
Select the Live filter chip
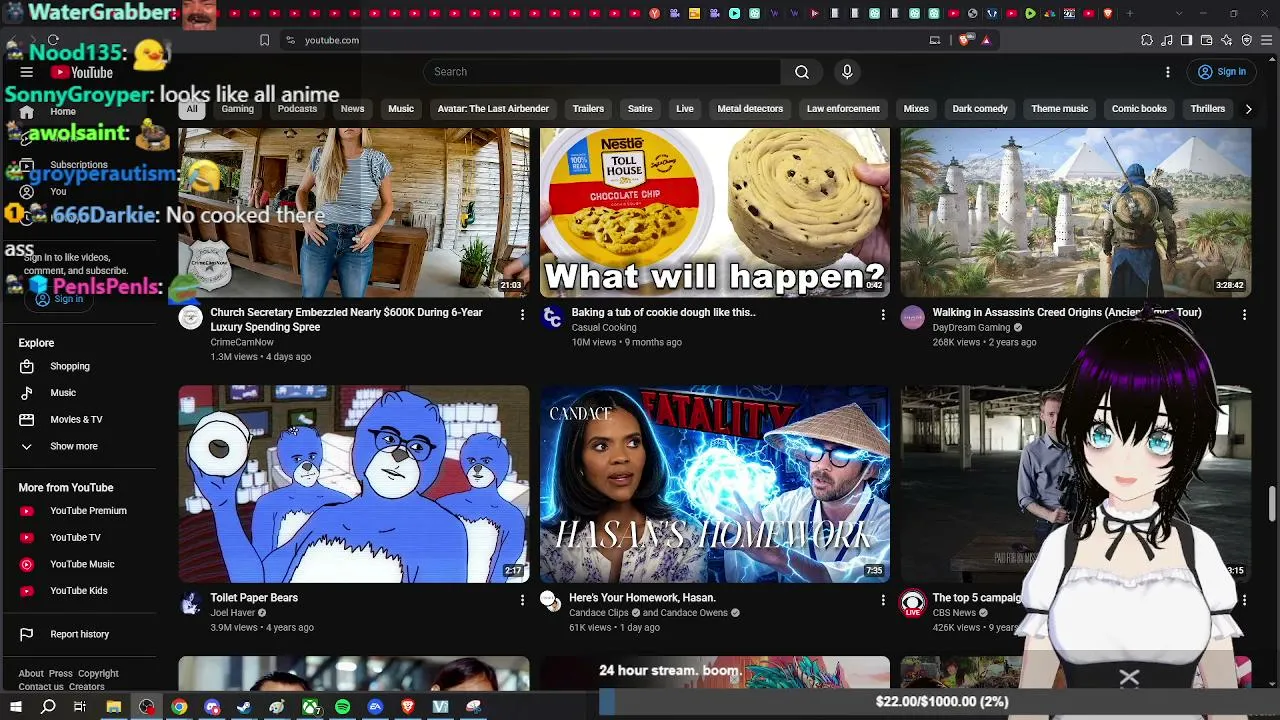pyautogui.click(x=685, y=109)
